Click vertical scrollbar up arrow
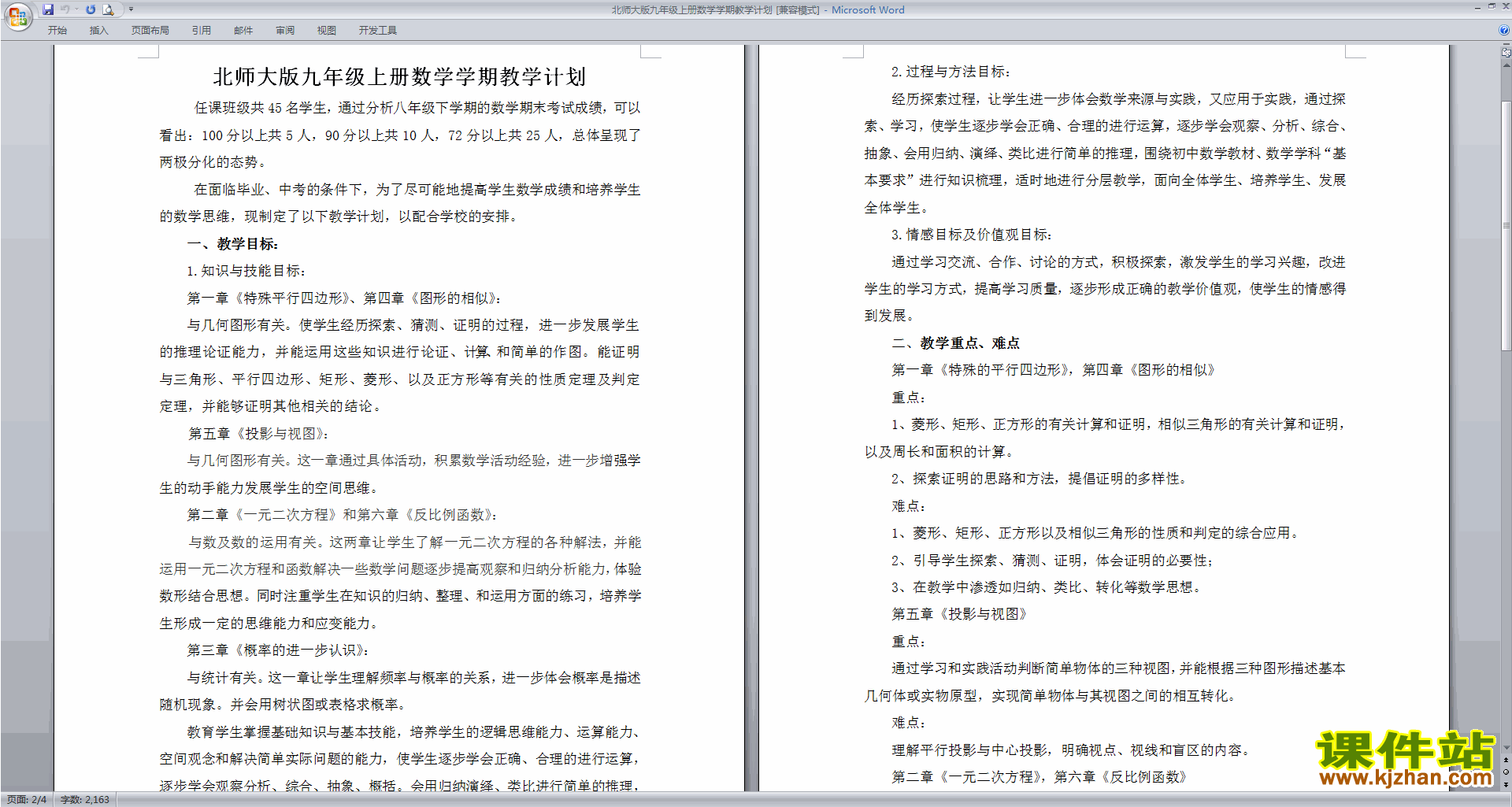The image size is (1512, 807). (x=1506, y=65)
